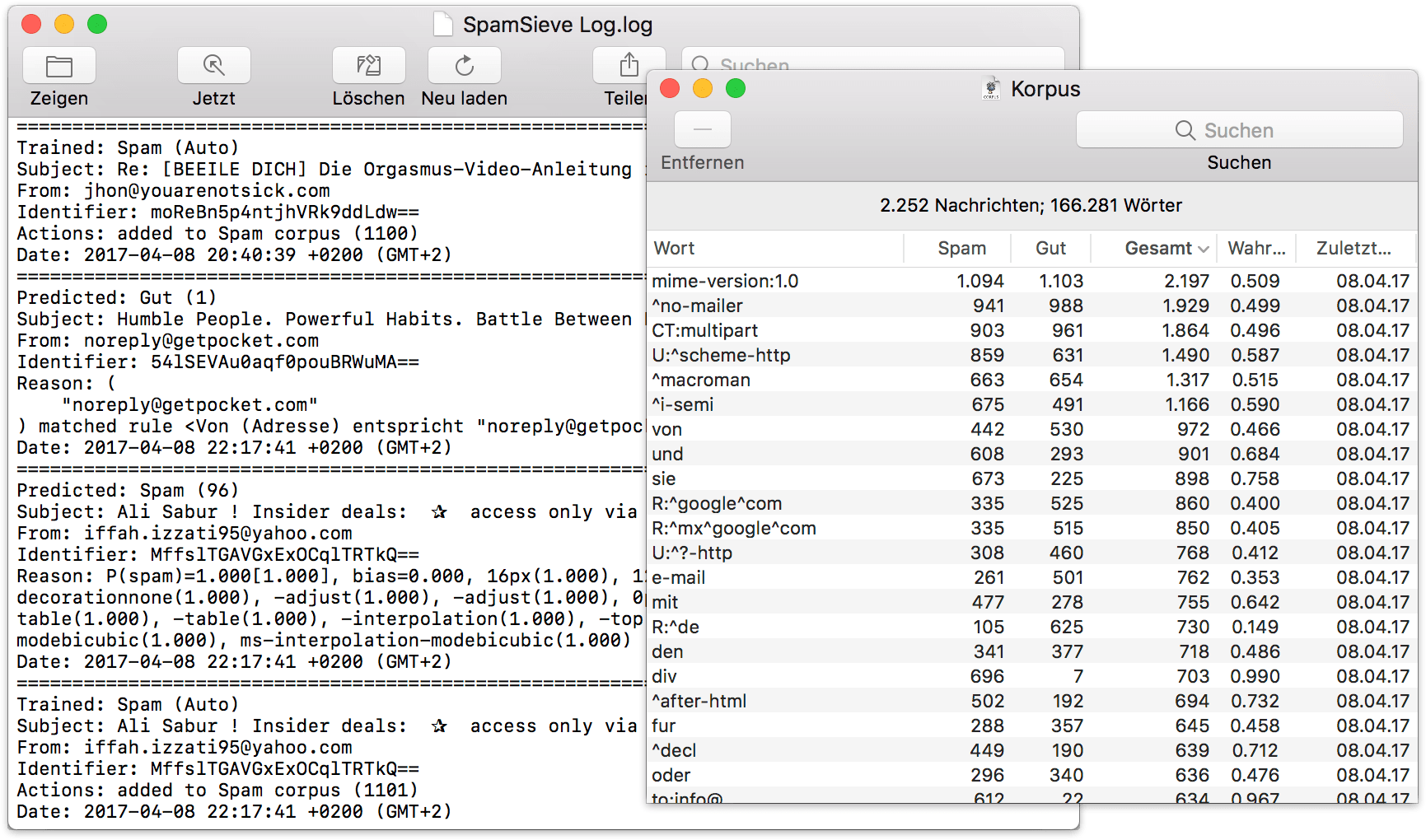This screenshot has height=840, width=1426.
Task: Select the e-mail row
Action: tap(1031, 577)
